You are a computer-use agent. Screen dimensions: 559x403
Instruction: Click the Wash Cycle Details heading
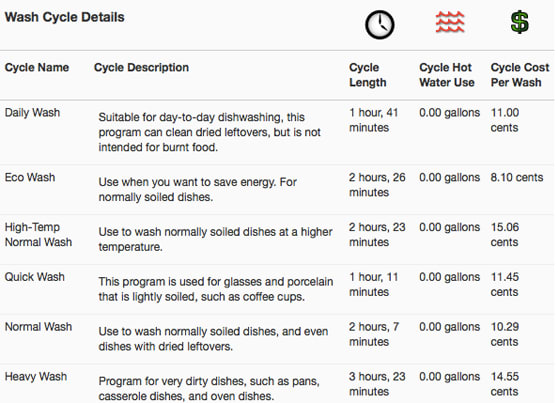(65, 17)
